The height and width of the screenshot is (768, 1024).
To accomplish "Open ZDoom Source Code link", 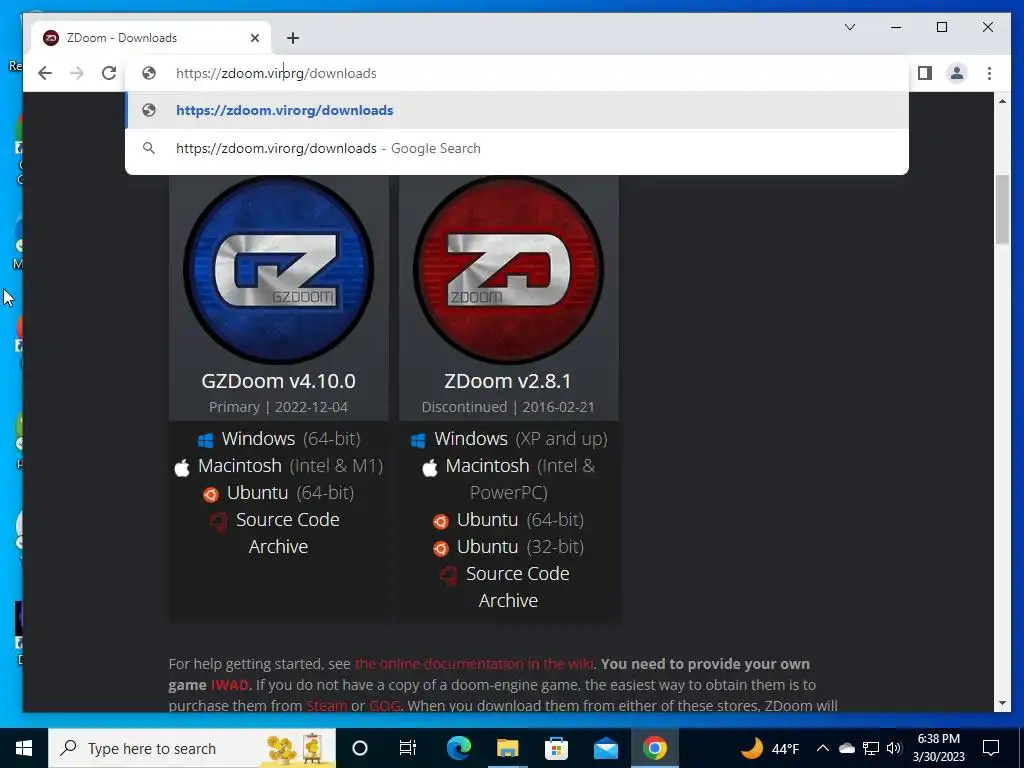I will coord(517,573).
